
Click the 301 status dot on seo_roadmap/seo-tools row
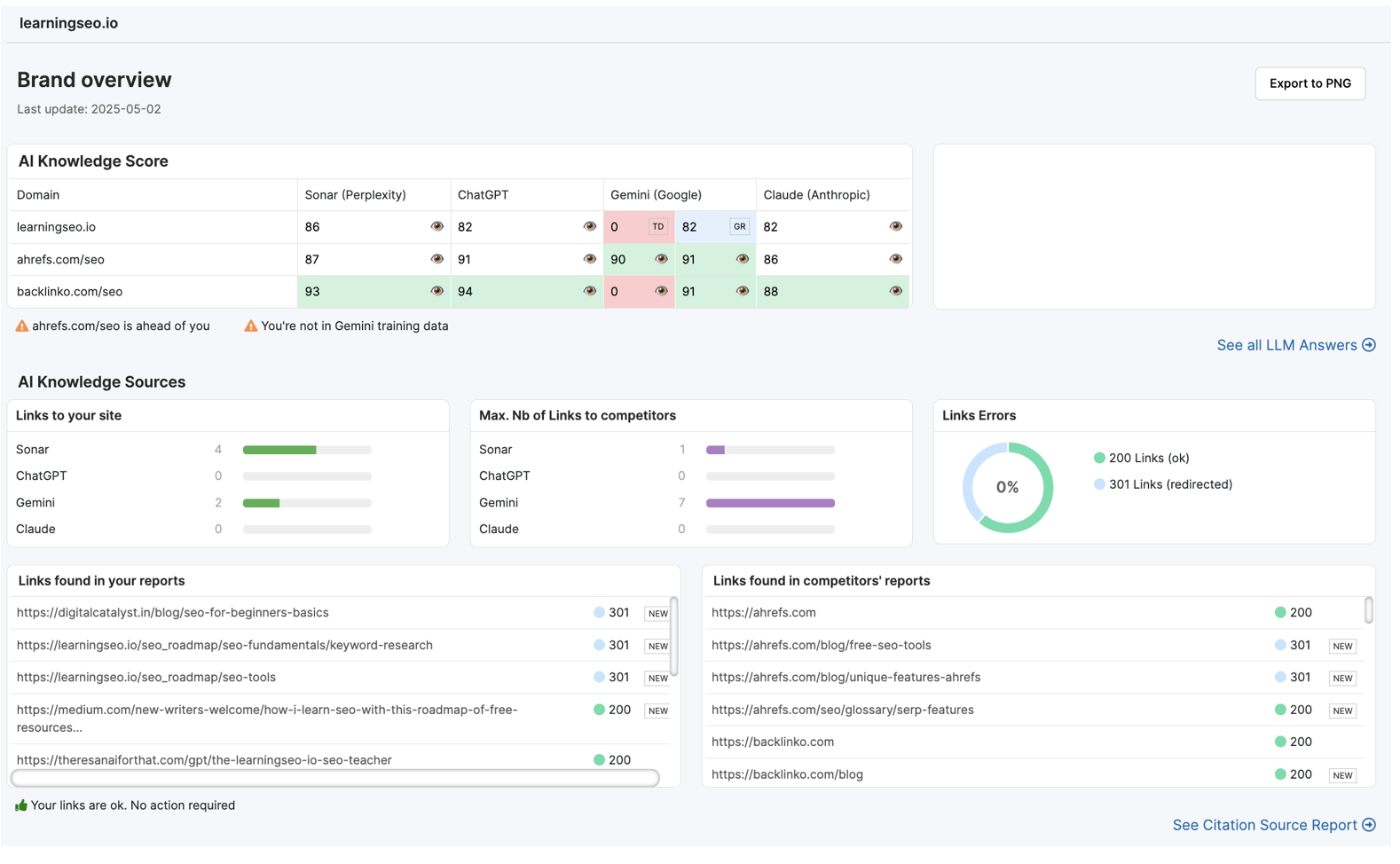pos(599,677)
